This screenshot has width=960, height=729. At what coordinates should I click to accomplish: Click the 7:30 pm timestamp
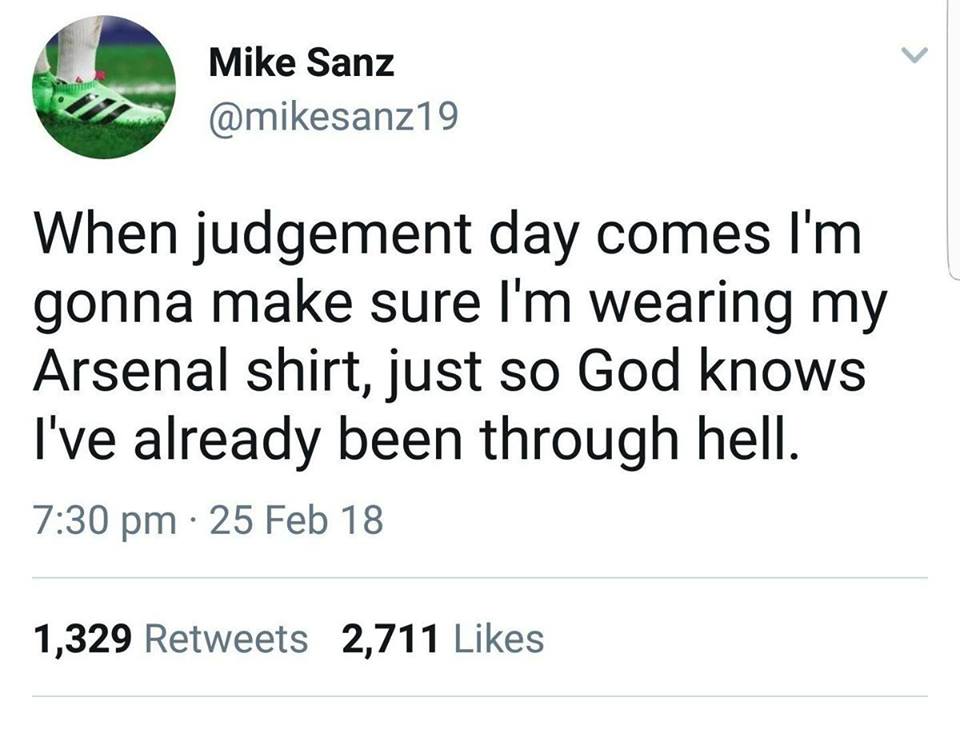point(105,521)
